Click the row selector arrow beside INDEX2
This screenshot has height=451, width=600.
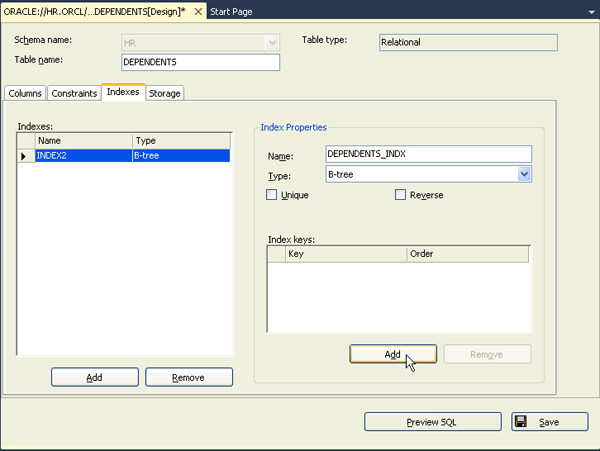pos(25,156)
